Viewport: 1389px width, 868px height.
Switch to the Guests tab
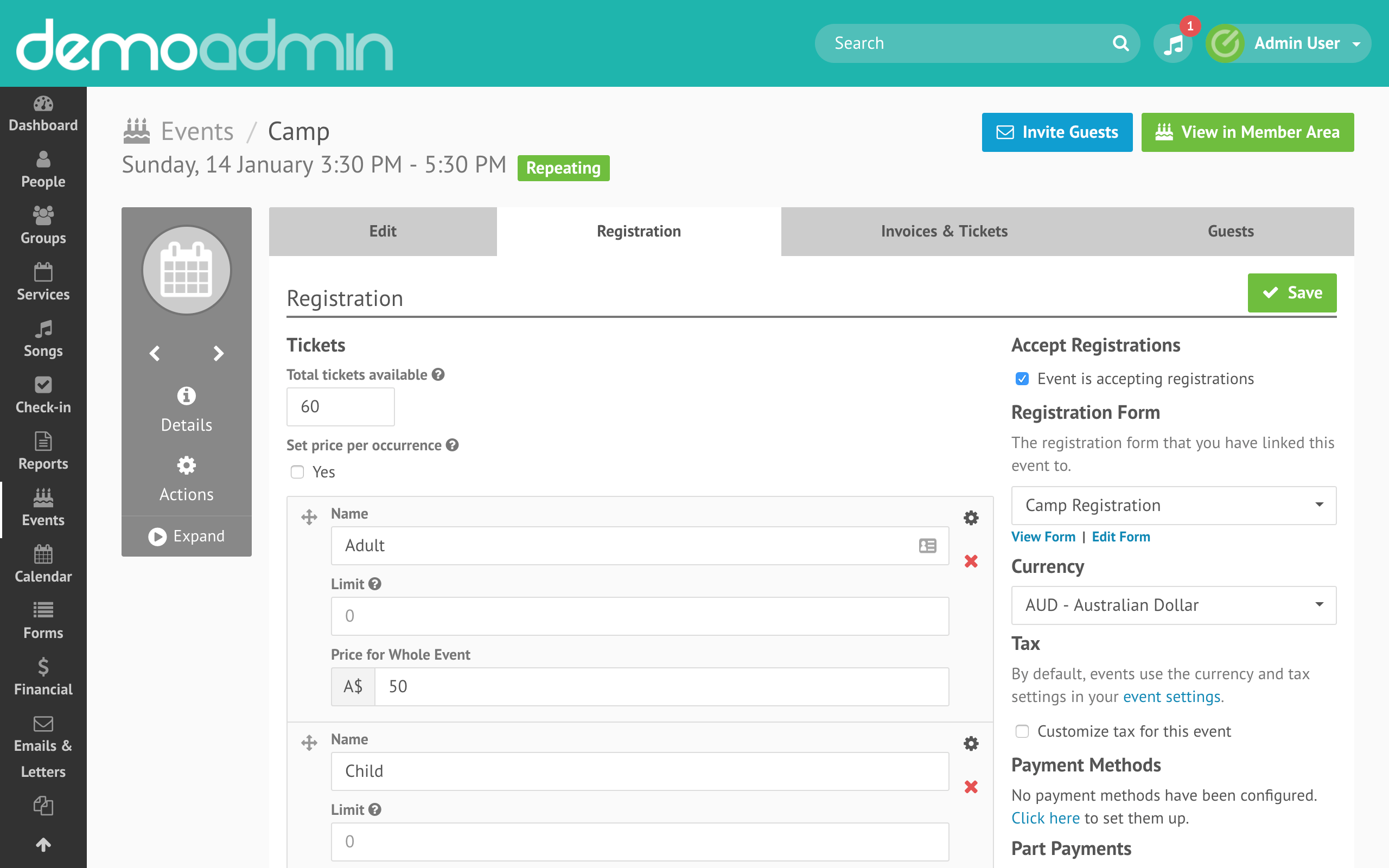[1230, 231]
